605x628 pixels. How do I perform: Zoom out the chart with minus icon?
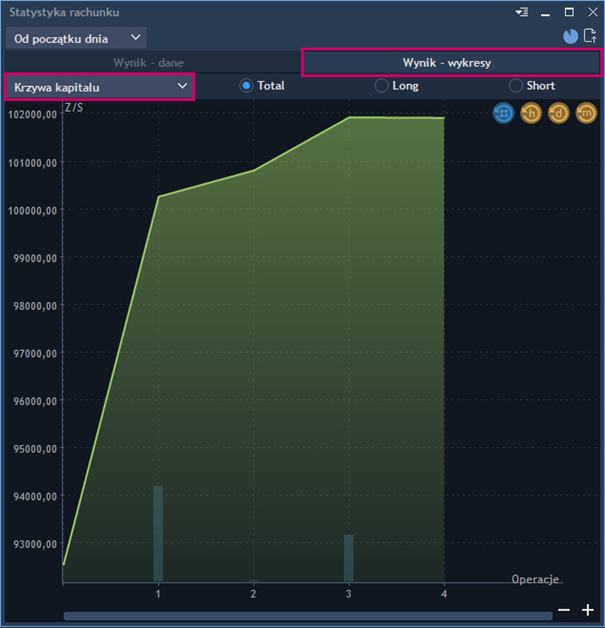pos(564,610)
